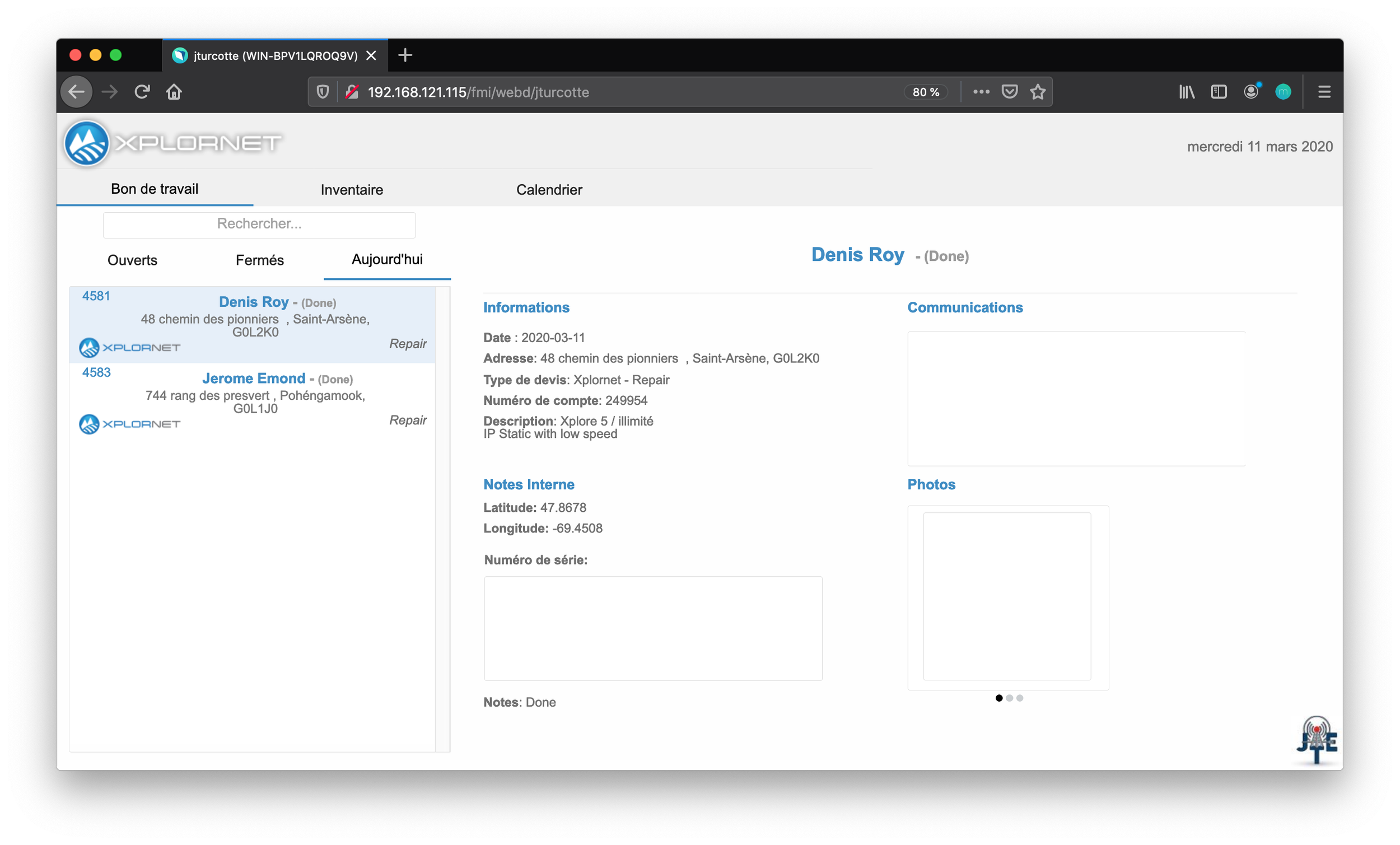The height and width of the screenshot is (845, 1400).
Task: Open the Calendrier tab
Action: pos(549,190)
